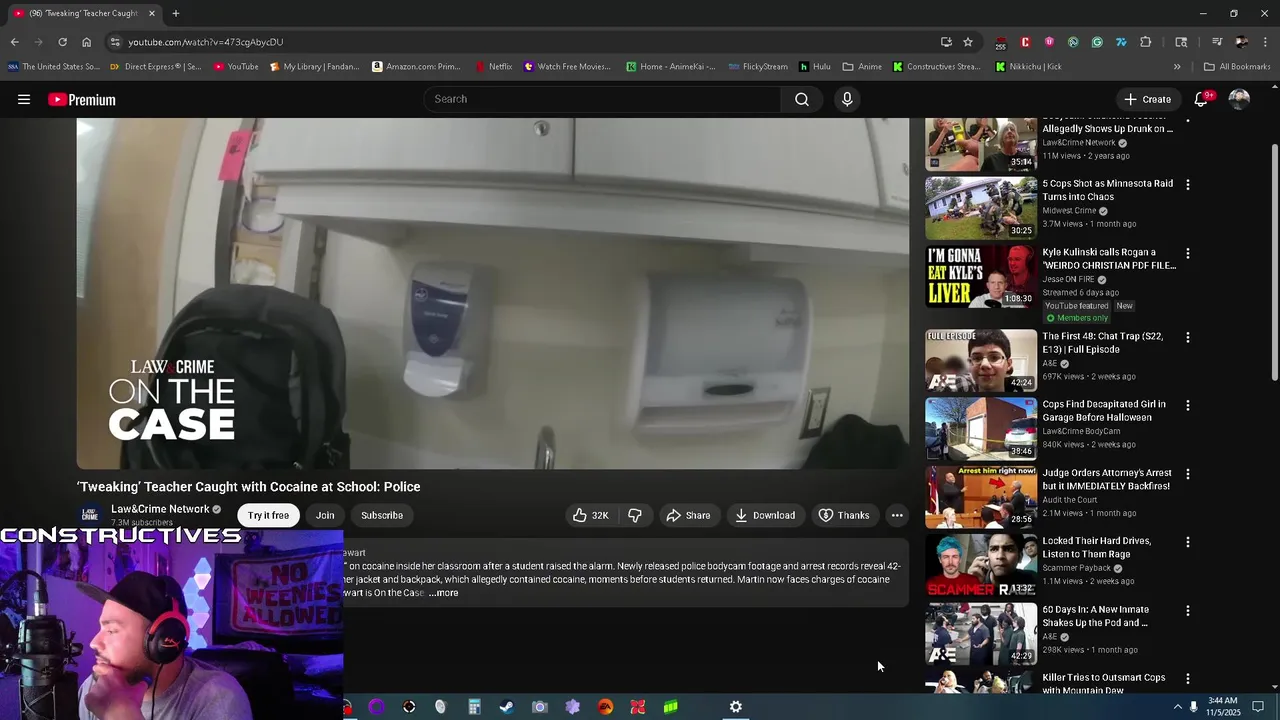1280x720 pixels.
Task: Open Amazon.com Prime bookmark
Action: pyautogui.click(x=416, y=67)
